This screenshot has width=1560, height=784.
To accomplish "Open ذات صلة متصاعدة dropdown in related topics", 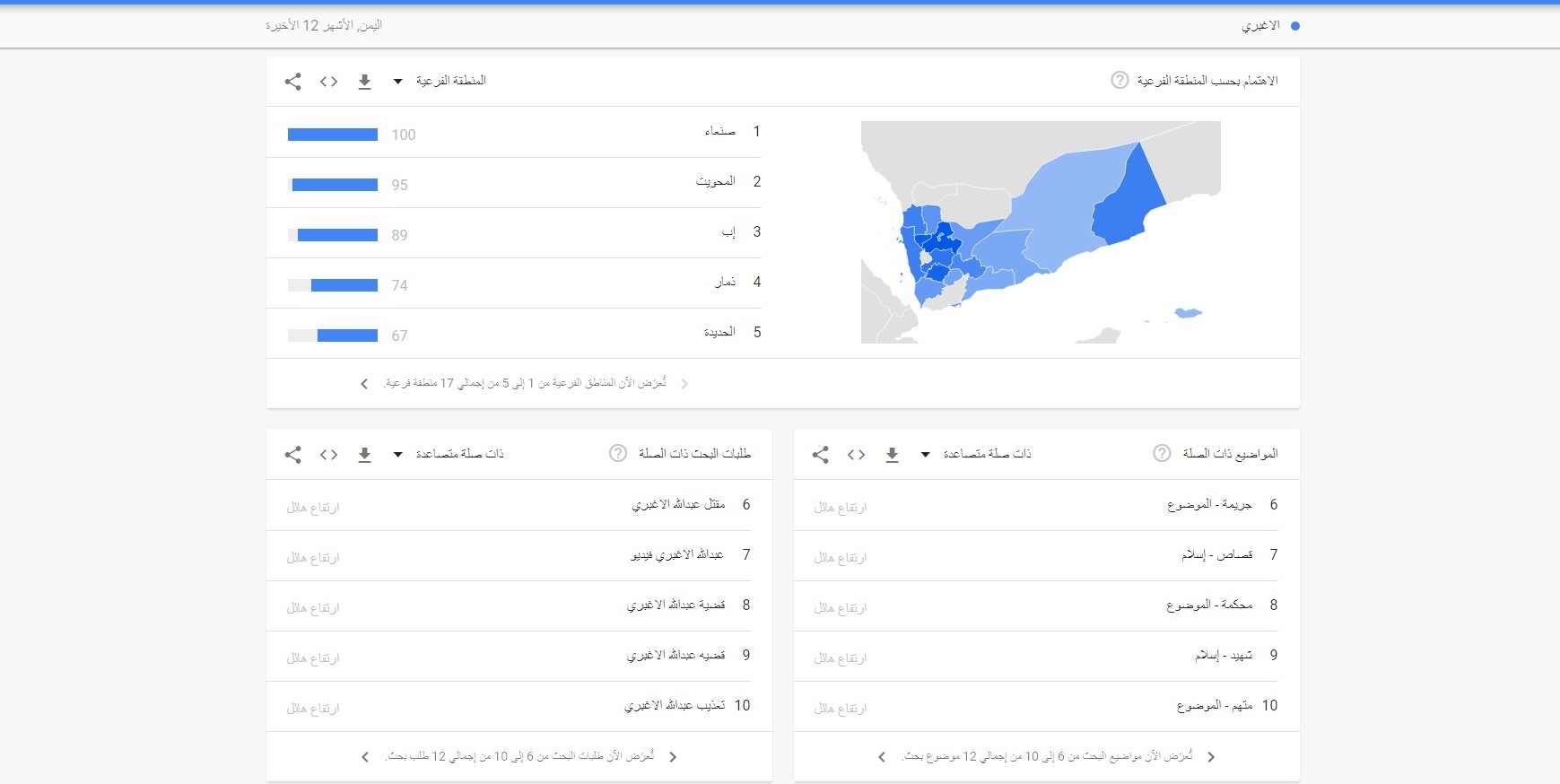I will 976,454.
